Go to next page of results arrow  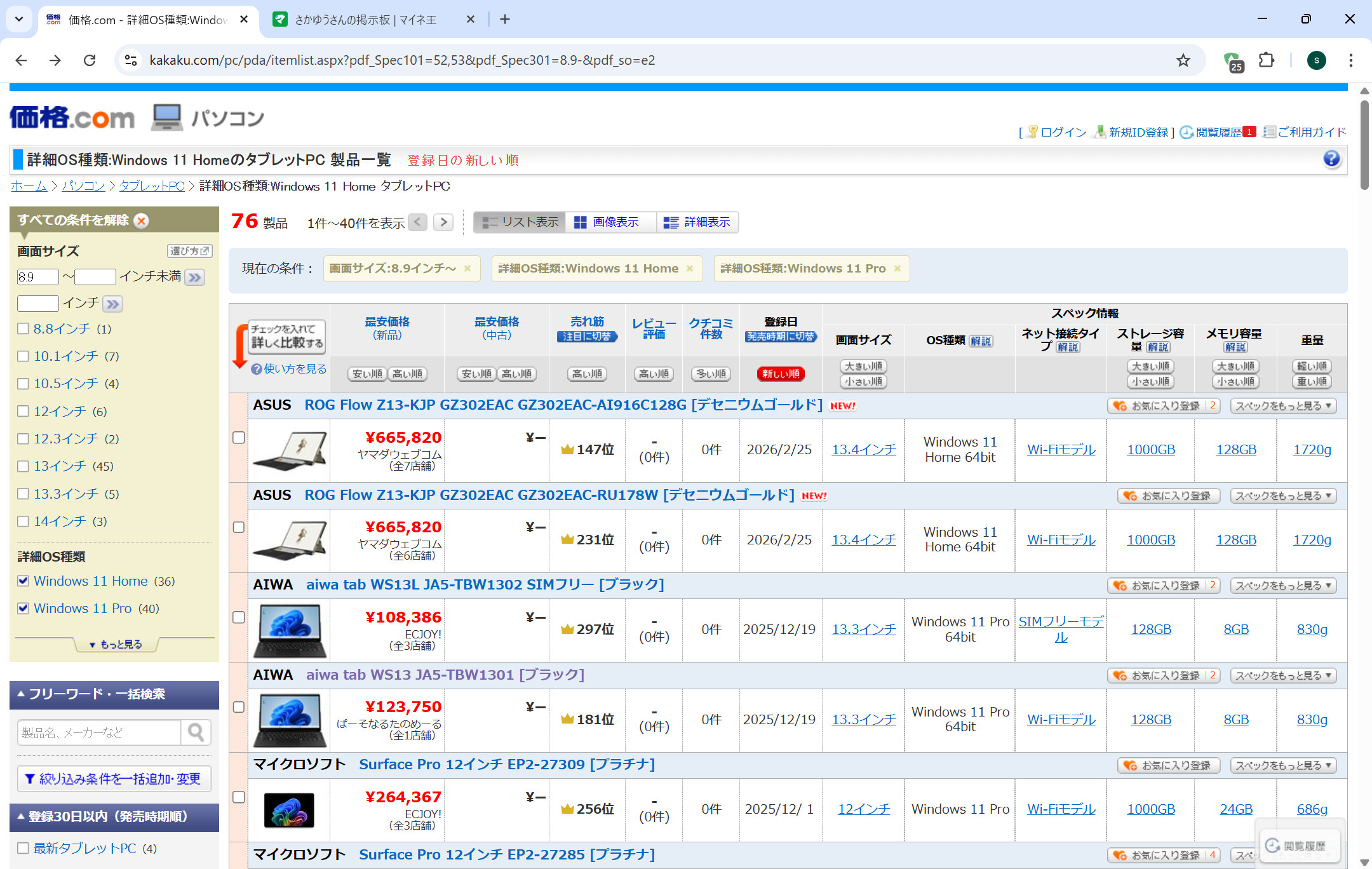pos(443,222)
